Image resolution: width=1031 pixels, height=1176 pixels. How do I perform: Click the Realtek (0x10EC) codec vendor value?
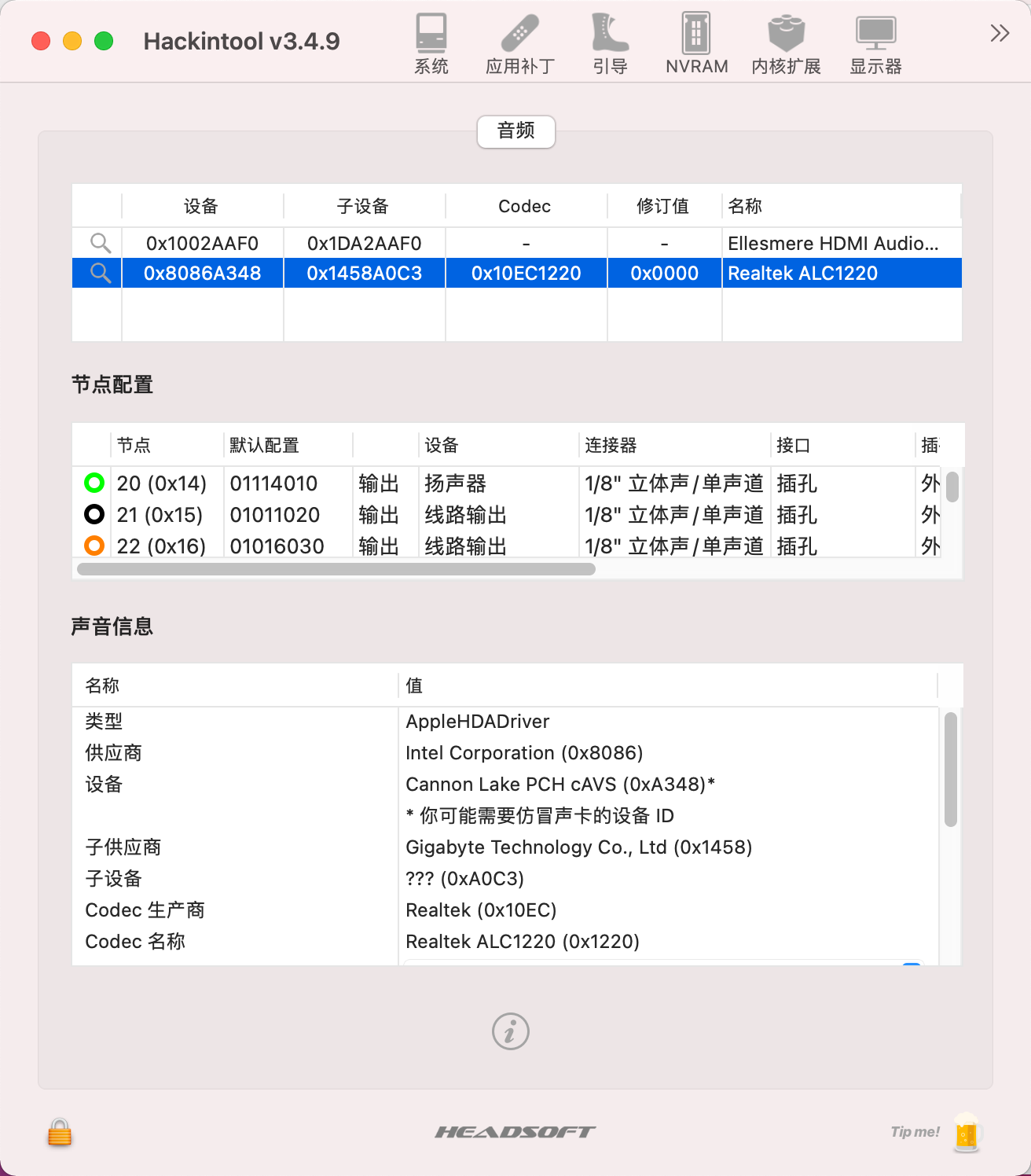pos(481,910)
